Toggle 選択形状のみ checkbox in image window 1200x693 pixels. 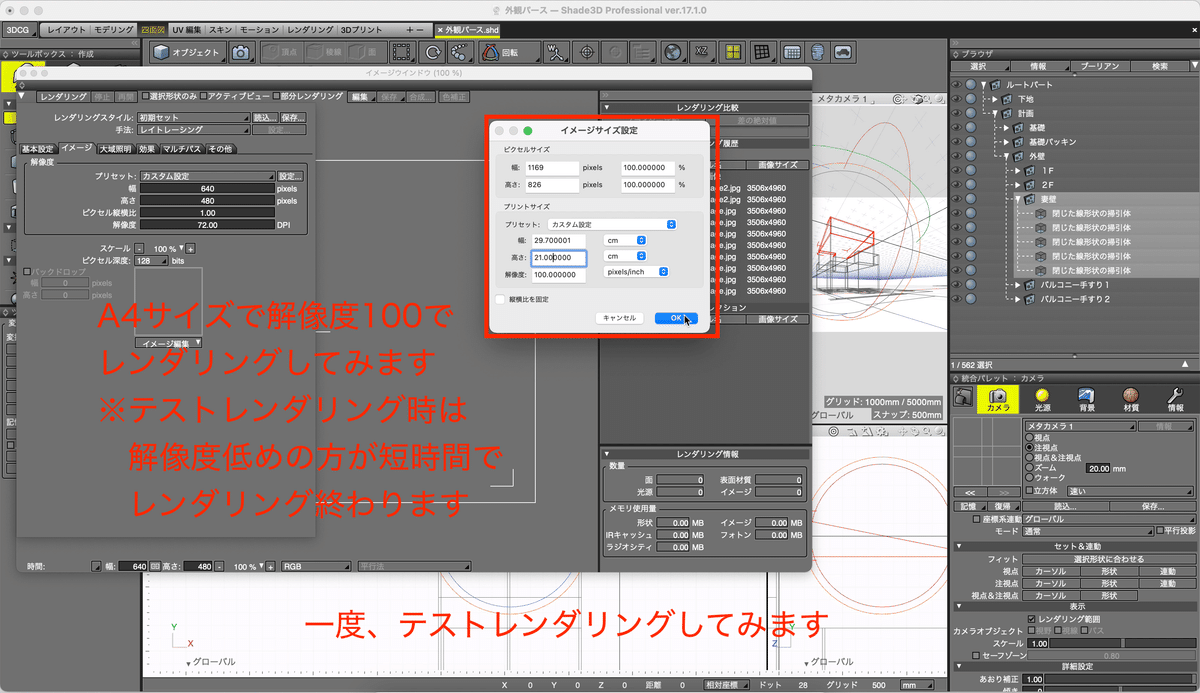click(x=144, y=96)
